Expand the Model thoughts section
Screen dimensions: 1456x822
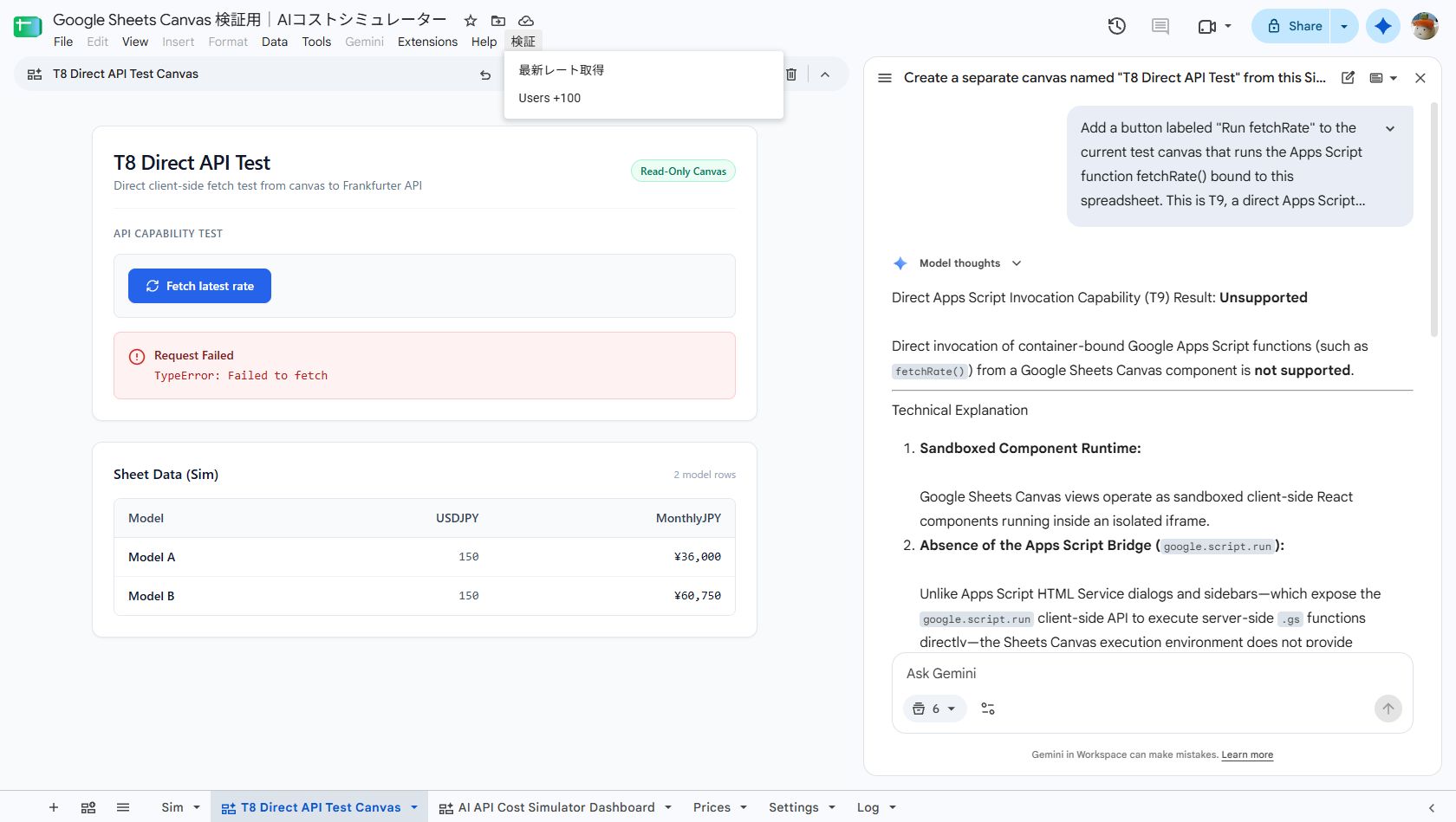coord(1017,263)
